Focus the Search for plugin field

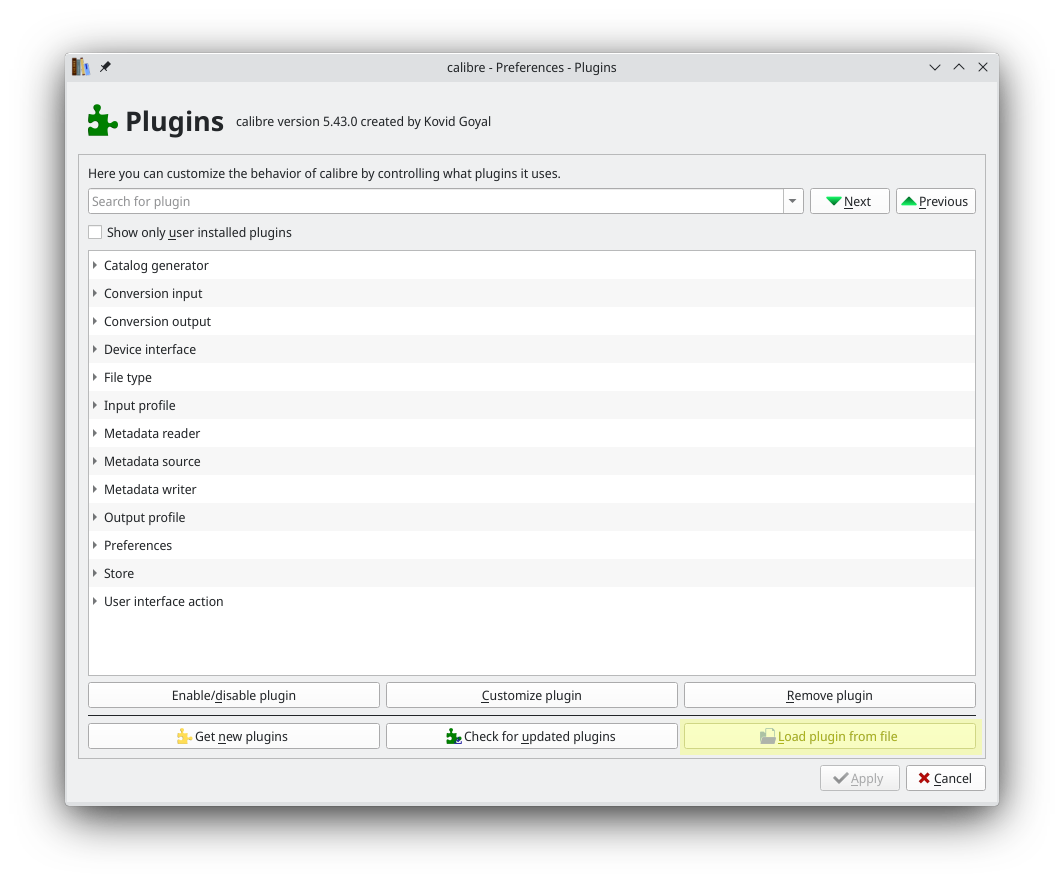point(435,201)
